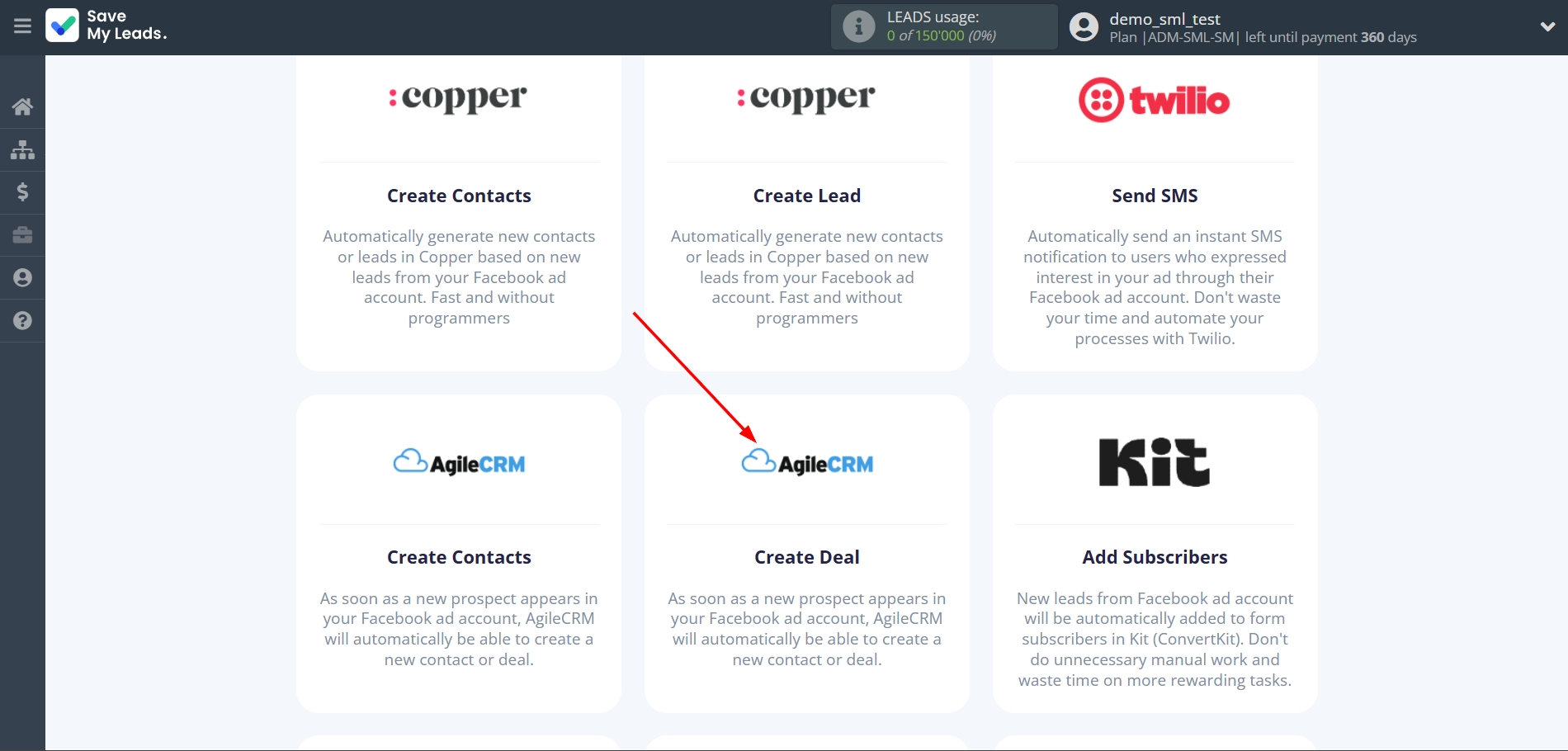
Task: Select the Copper Create Lead card title
Action: tap(806, 196)
